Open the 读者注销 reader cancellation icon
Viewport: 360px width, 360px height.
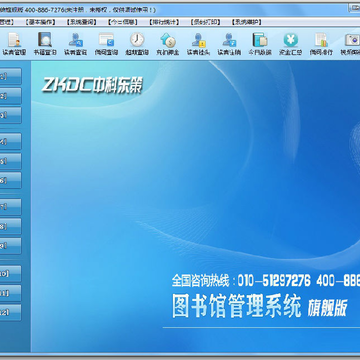pyautogui.click(x=229, y=44)
